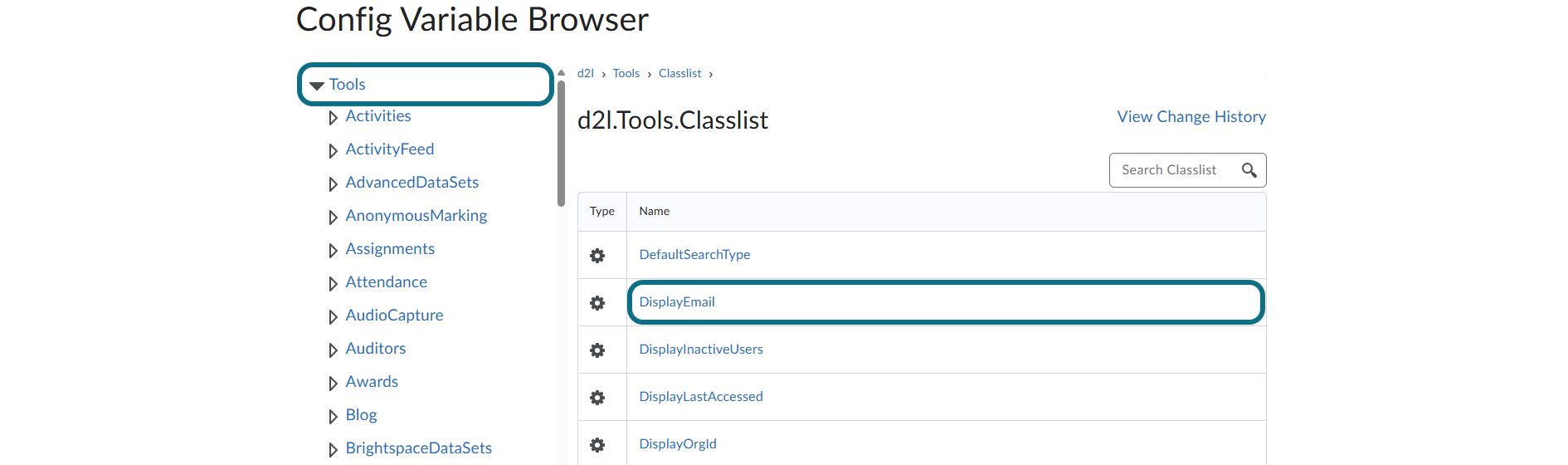Expand the Awards node arrow
The height and width of the screenshot is (465, 1568).
333,384
